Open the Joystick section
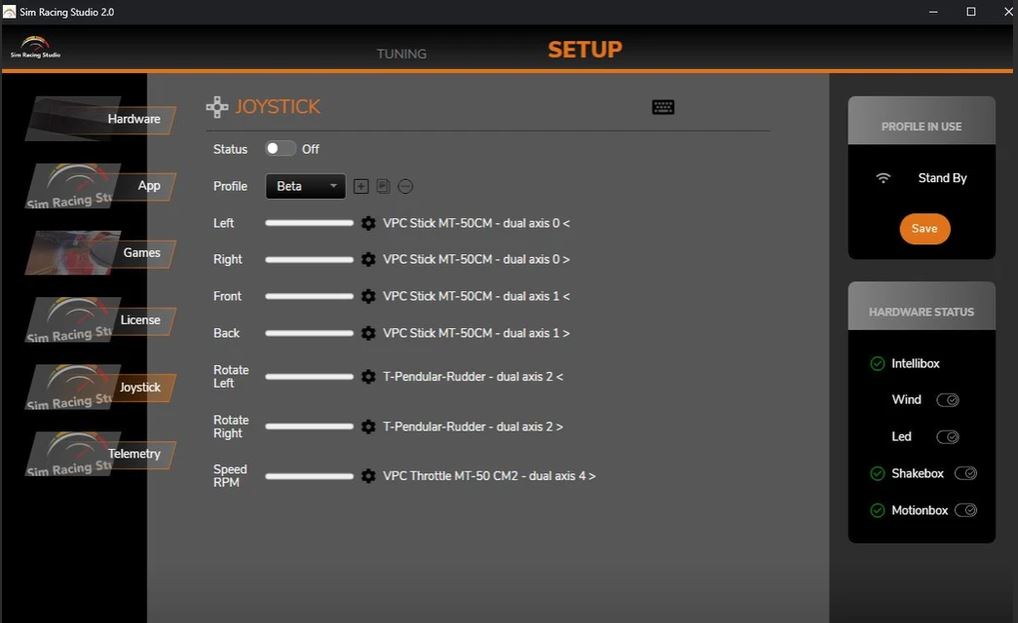The width and height of the screenshot is (1018, 623). (101, 387)
